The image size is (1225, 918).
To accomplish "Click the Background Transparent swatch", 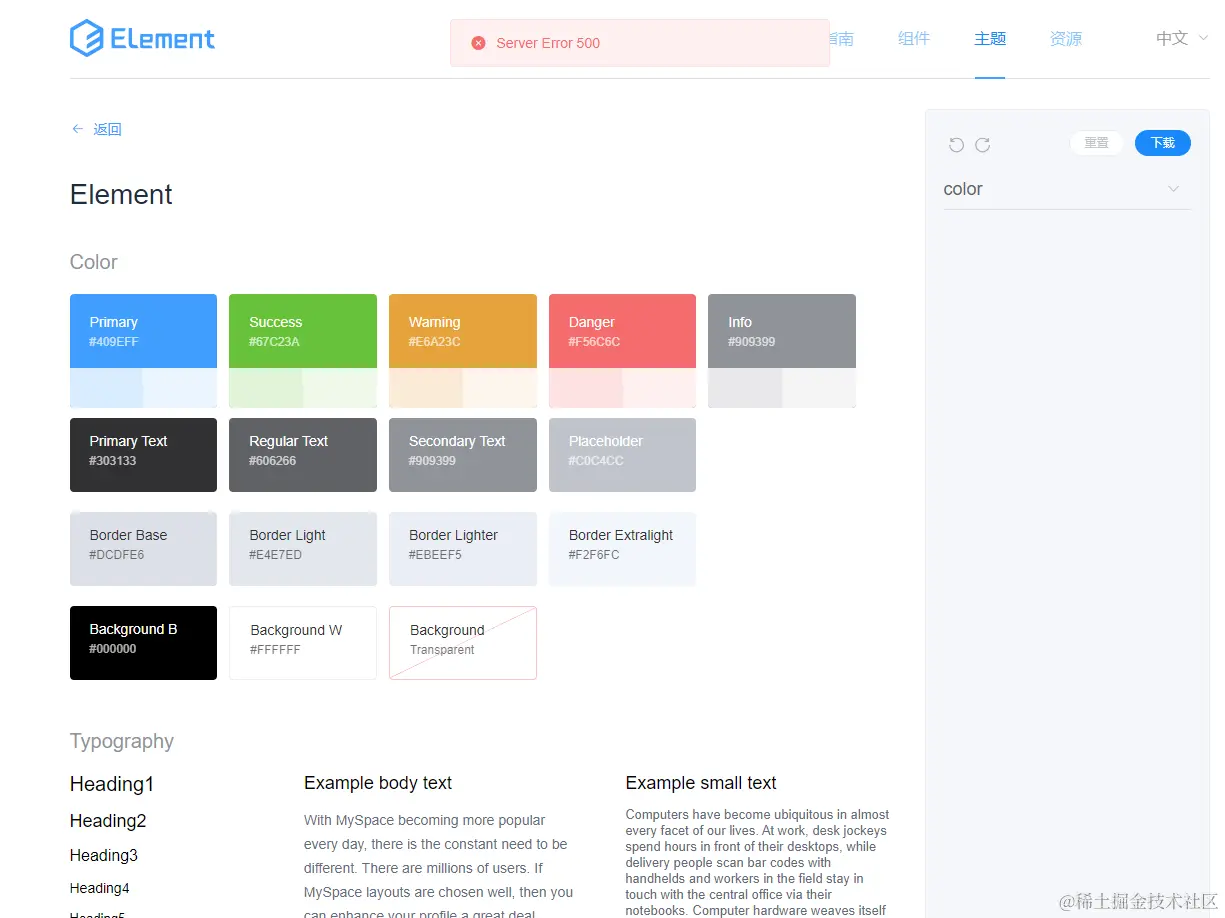I will [463, 643].
